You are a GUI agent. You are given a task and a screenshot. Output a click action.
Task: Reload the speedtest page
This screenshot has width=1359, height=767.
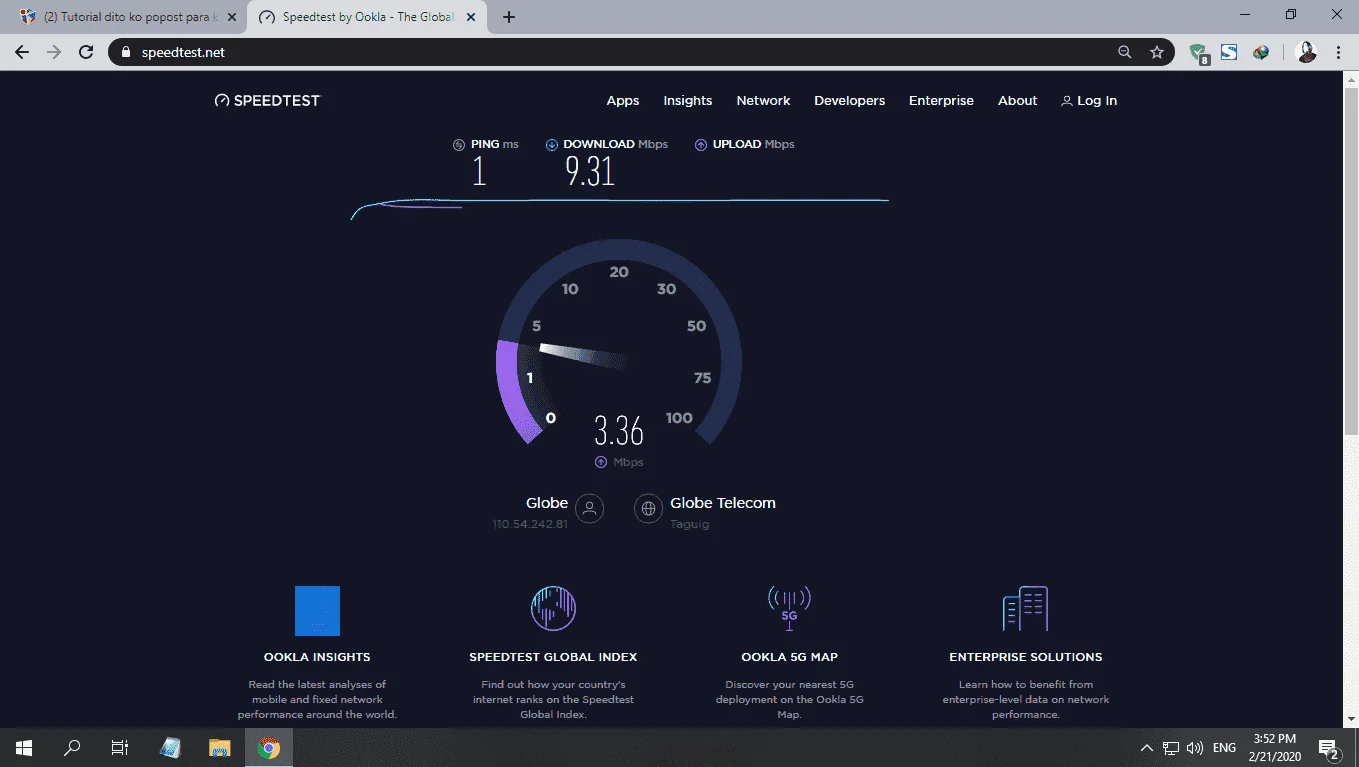coord(86,52)
